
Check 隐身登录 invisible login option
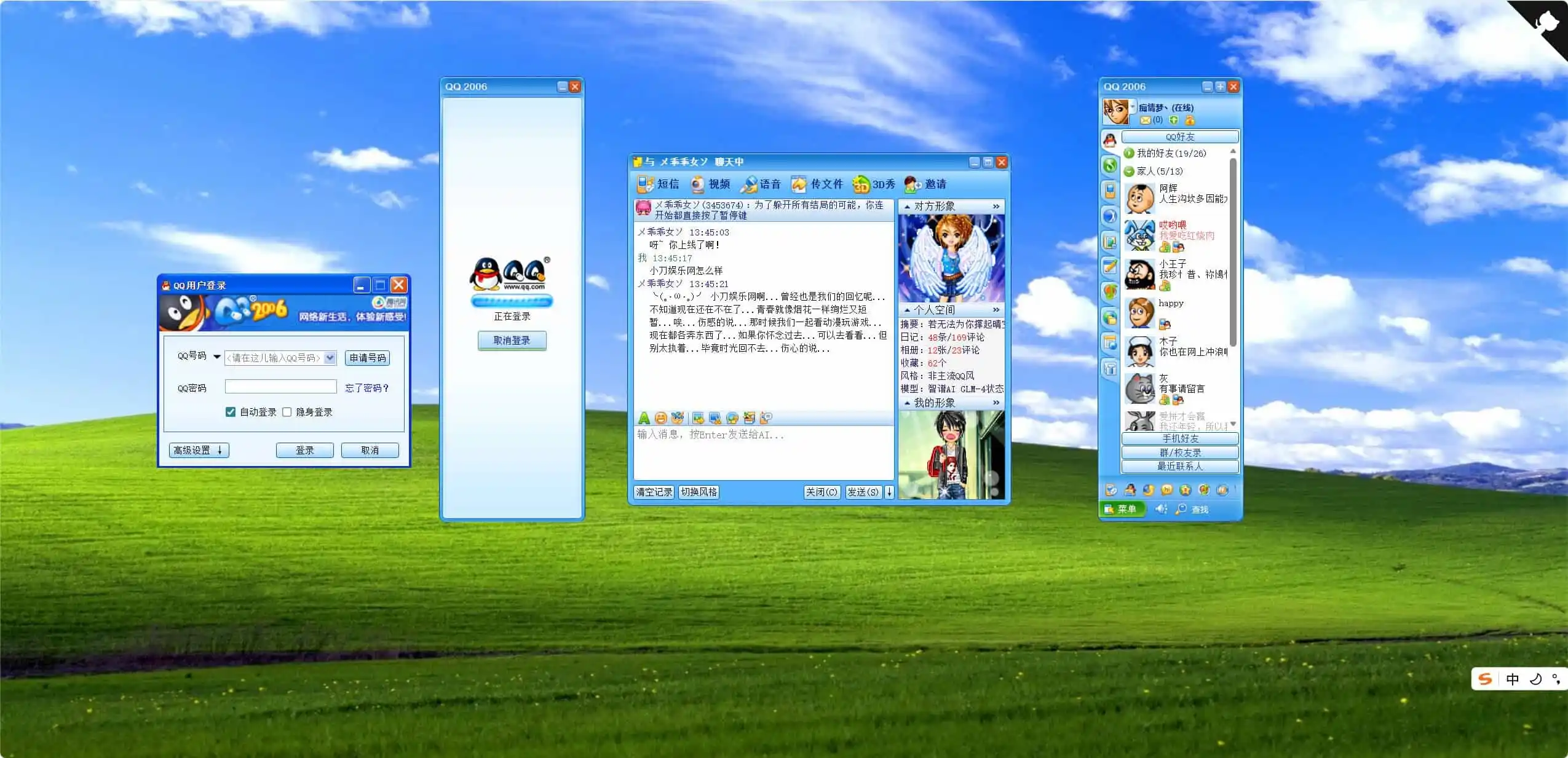tap(288, 412)
